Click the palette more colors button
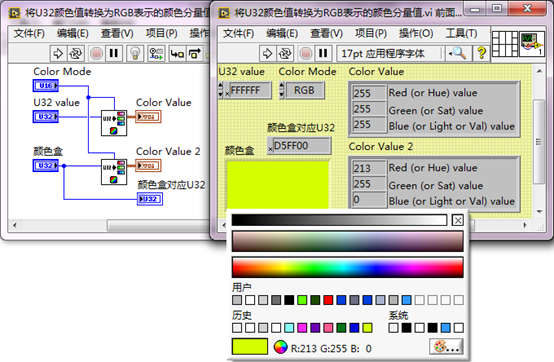This screenshot has width=554, height=362. pos(446,346)
